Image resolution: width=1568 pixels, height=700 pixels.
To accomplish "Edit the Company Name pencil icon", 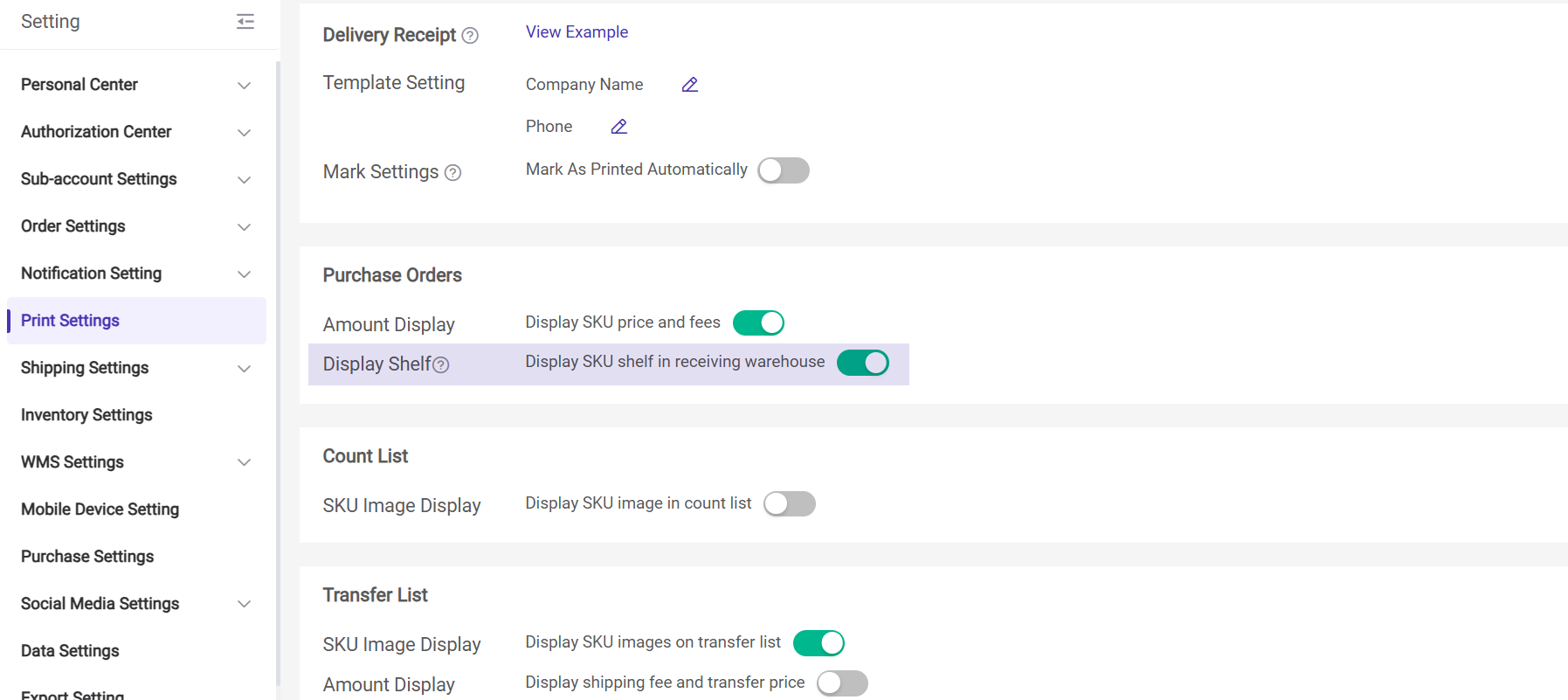I will pyautogui.click(x=690, y=85).
